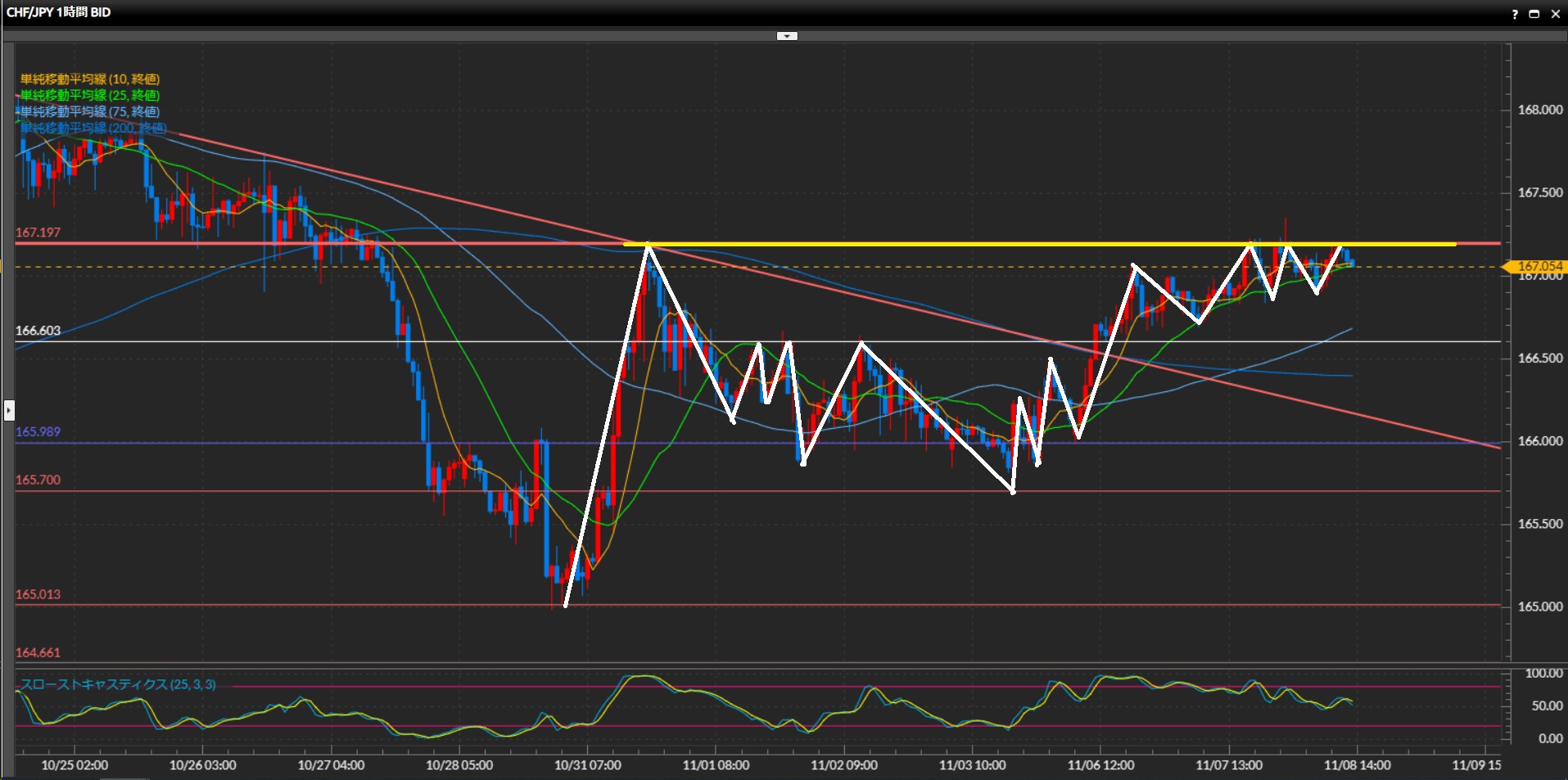Select the 167.197 horizontal line label
The image size is (1568, 780).
(x=38, y=233)
